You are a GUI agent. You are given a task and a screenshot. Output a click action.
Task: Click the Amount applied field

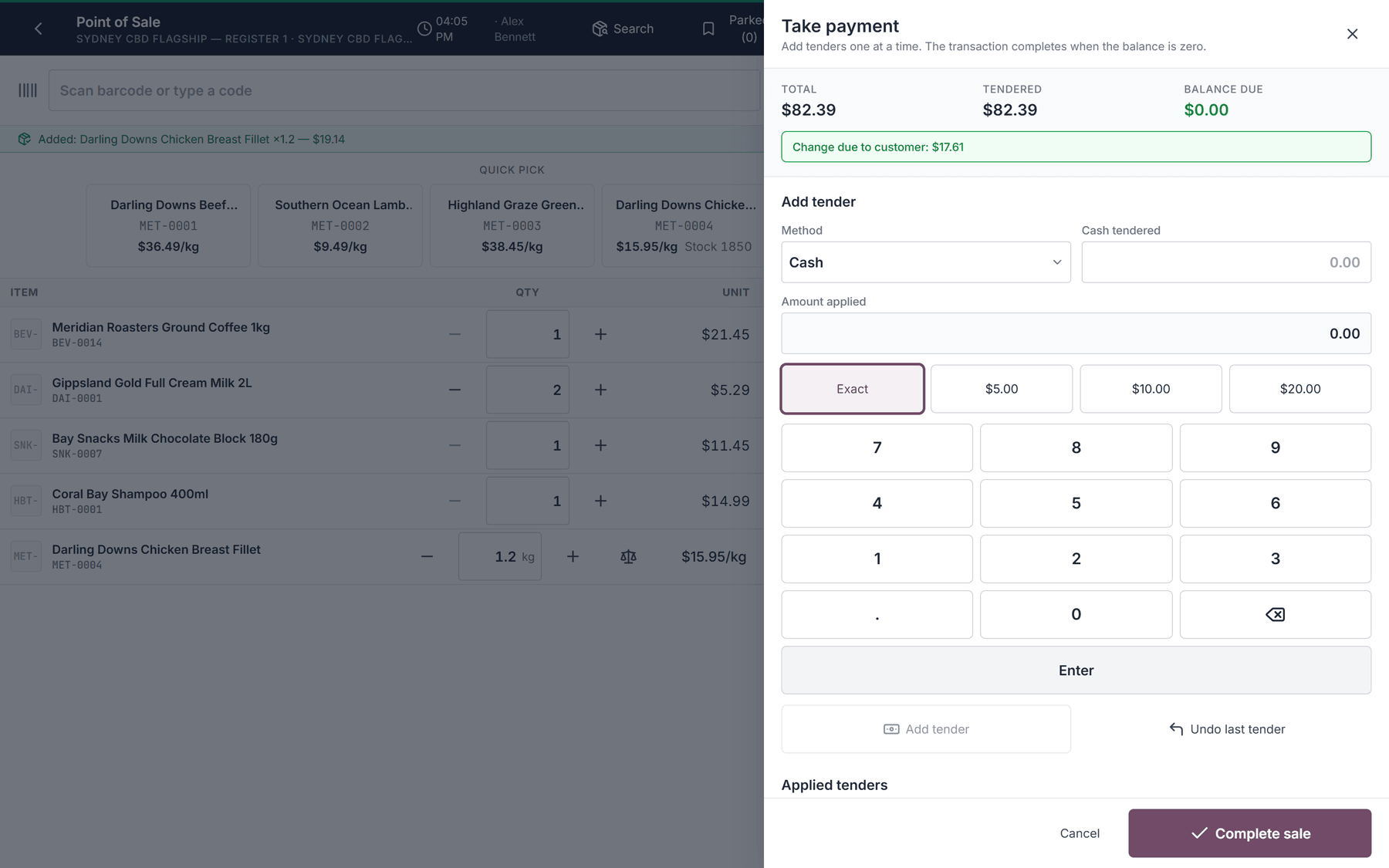point(1076,333)
